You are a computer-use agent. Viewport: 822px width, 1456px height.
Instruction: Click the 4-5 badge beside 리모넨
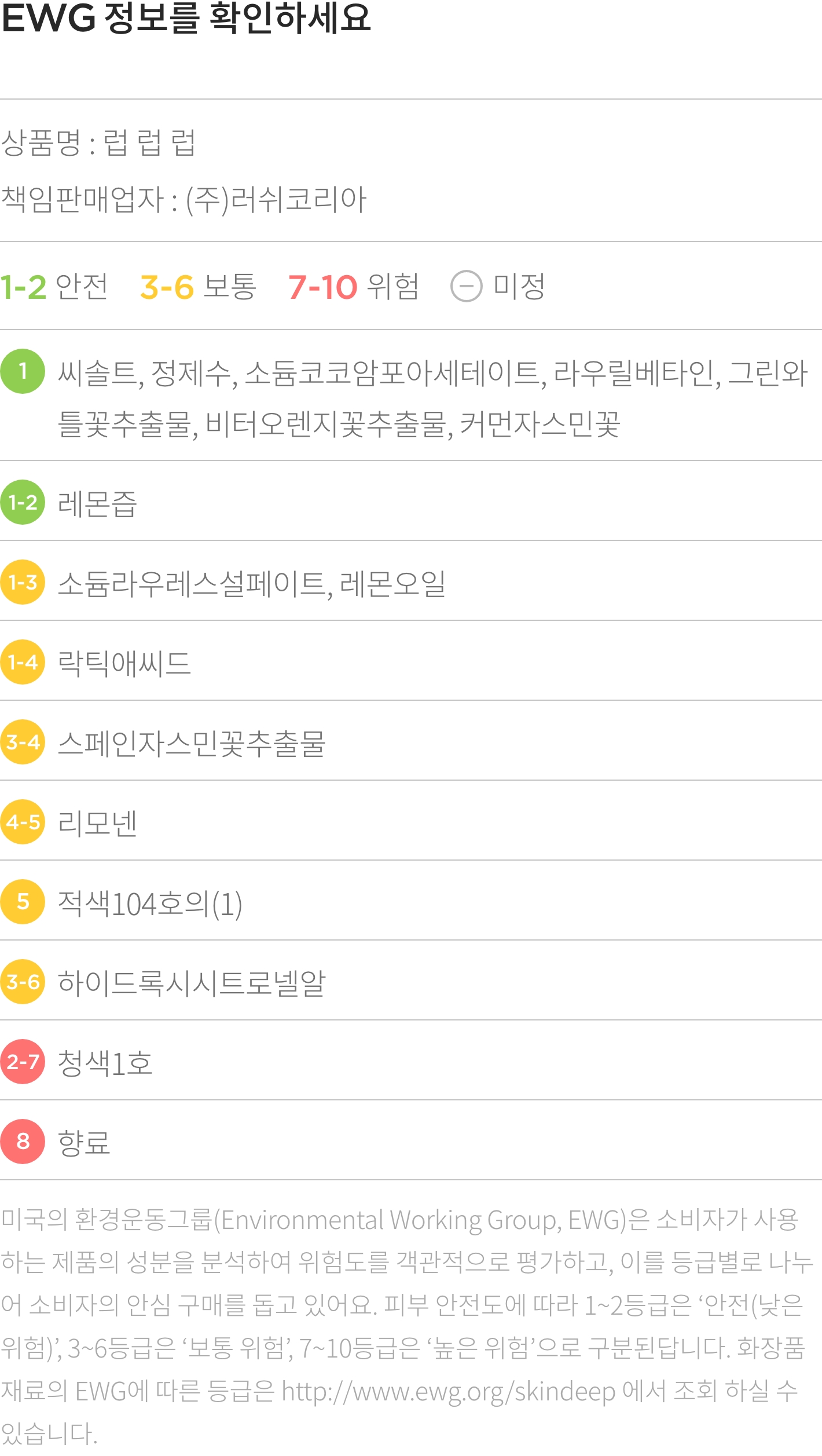pos(23,822)
